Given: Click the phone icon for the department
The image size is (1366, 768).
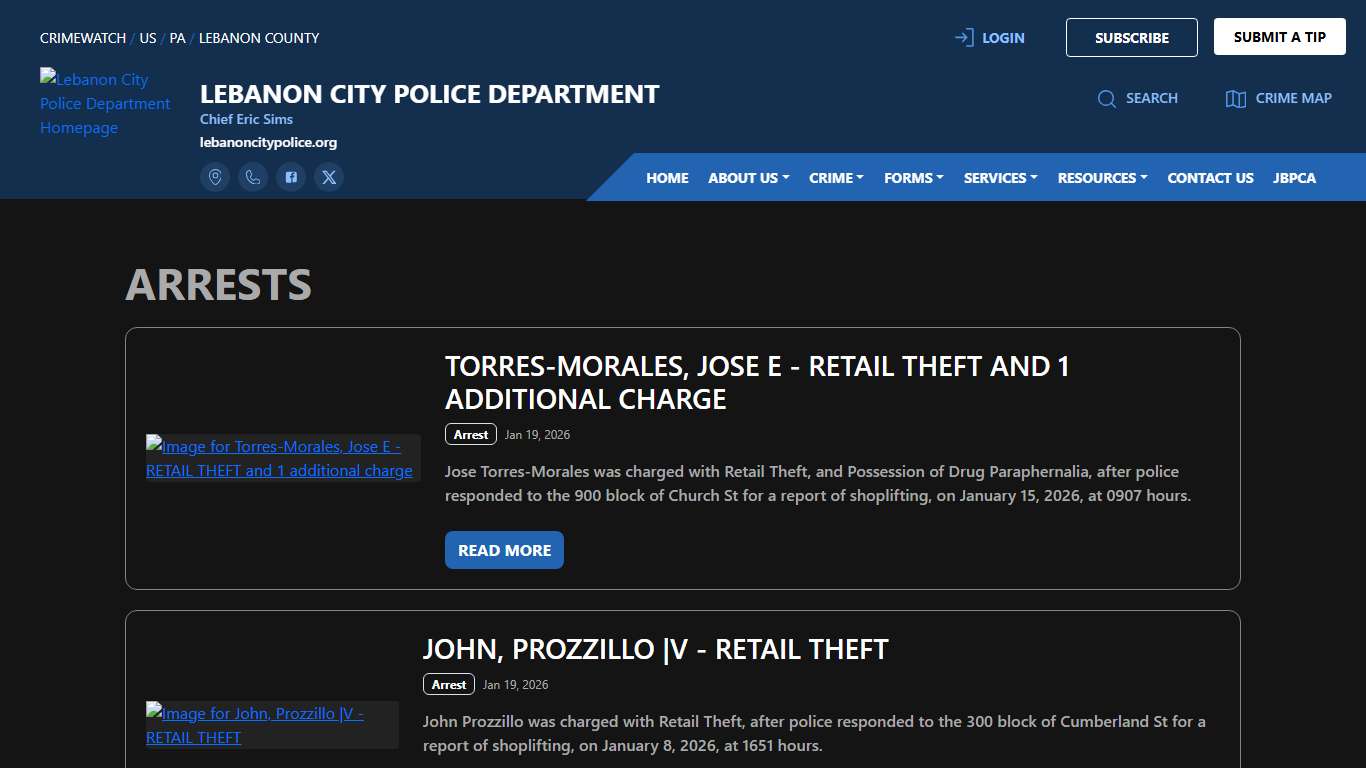Looking at the screenshot, I should (x=253, y=177).
